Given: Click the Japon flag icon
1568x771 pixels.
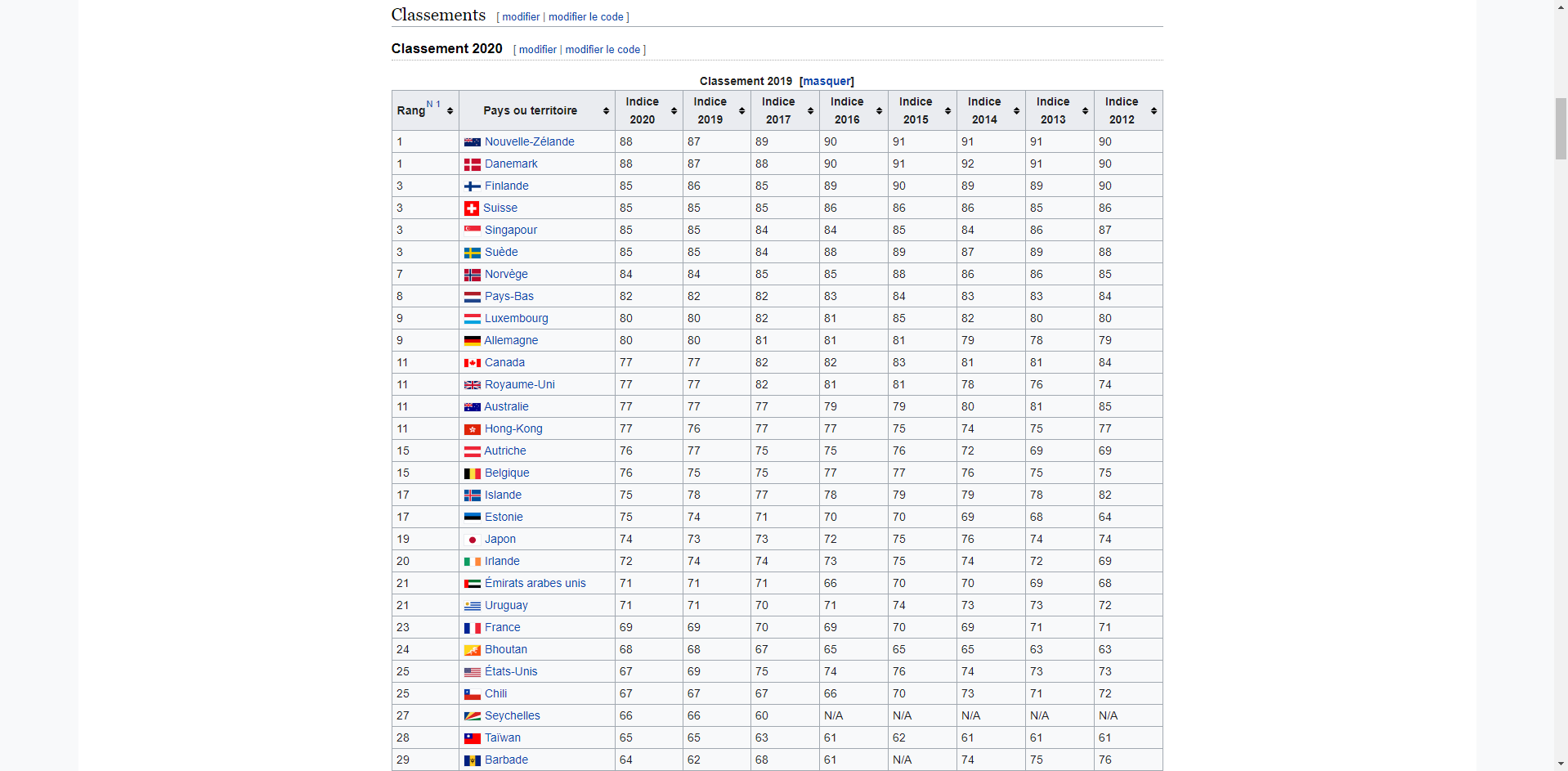Looking at the screenshot, I should (x=472, y=540).
